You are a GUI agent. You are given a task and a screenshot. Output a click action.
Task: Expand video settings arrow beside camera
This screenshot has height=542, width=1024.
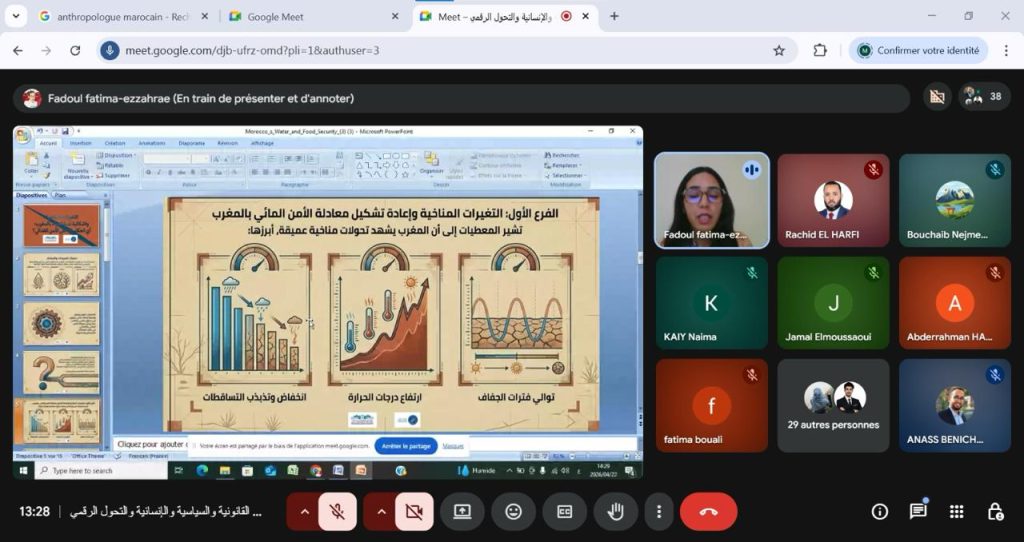click(380, 511)
